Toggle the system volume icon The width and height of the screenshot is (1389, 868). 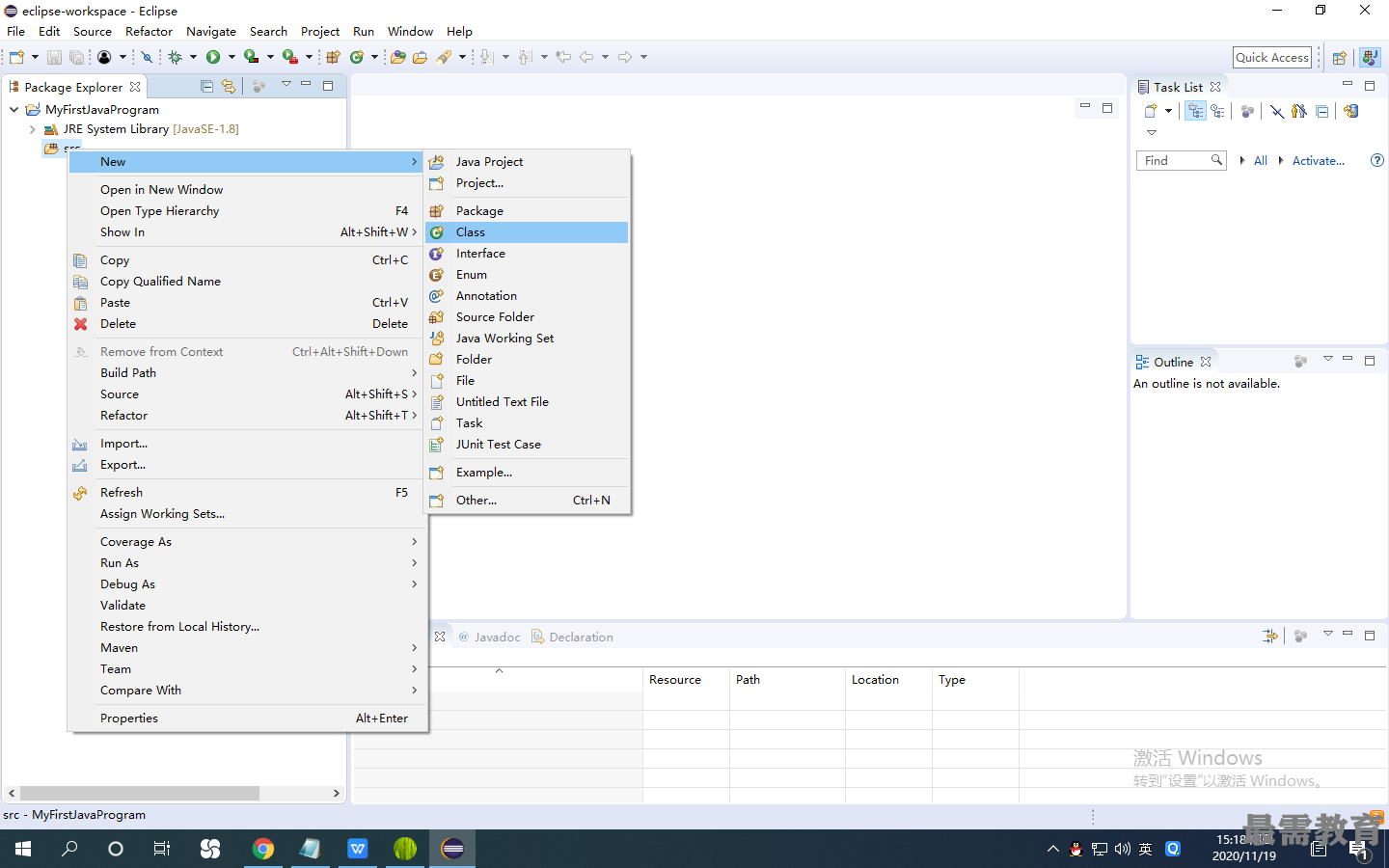[x=1123, y=849]
